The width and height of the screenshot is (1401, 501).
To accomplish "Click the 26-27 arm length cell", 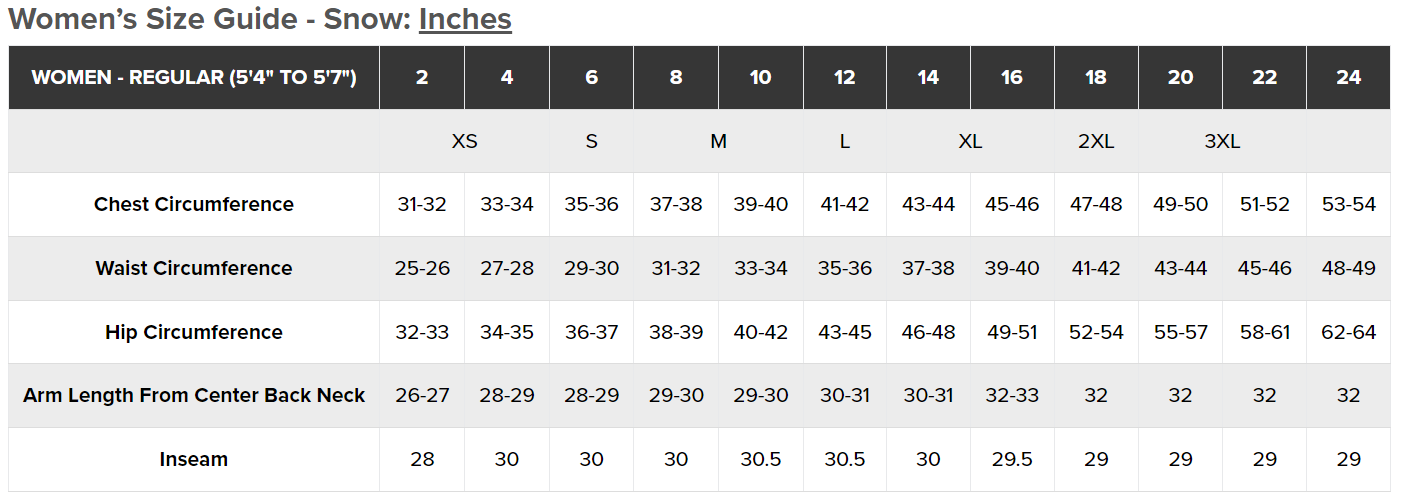I will 422,395.
